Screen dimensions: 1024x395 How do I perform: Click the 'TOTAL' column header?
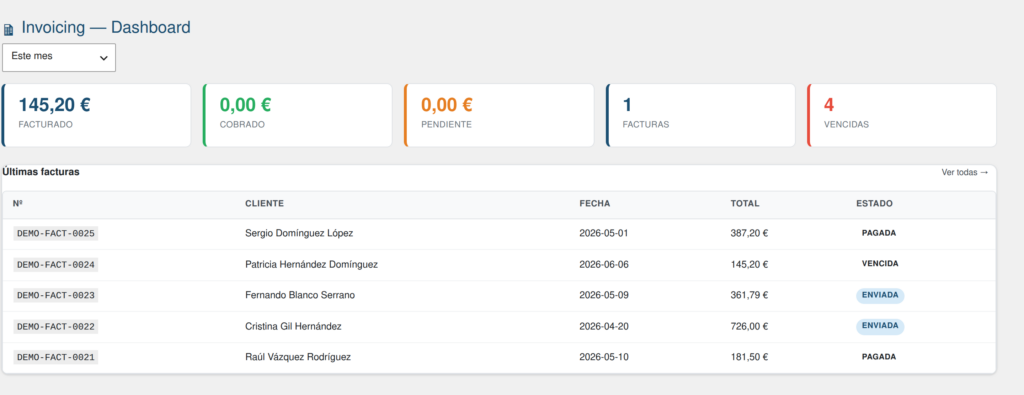[744, 203]
